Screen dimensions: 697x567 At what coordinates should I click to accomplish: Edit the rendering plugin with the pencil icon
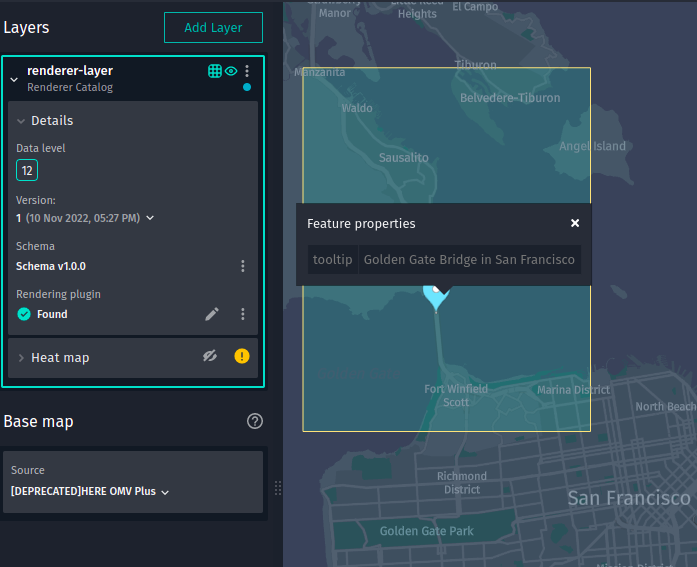point(212,314)
